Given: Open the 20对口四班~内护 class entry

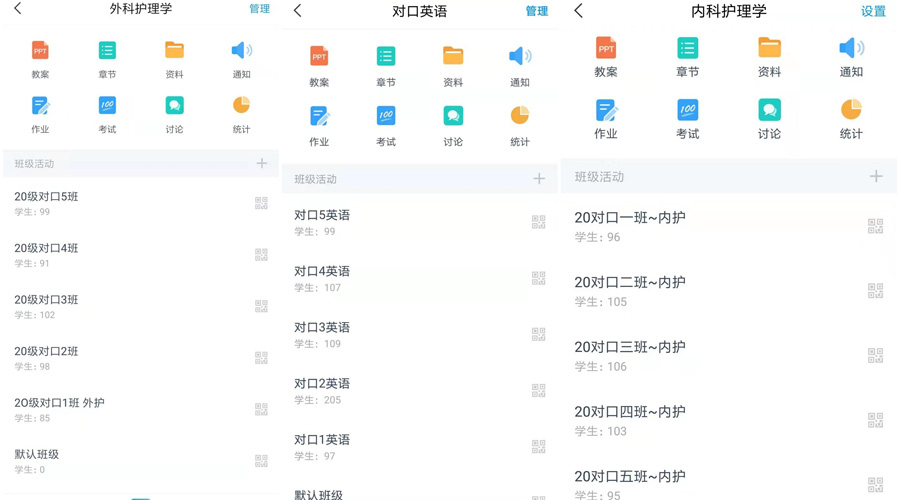Looking at the screenshot, I should (630, 419).
